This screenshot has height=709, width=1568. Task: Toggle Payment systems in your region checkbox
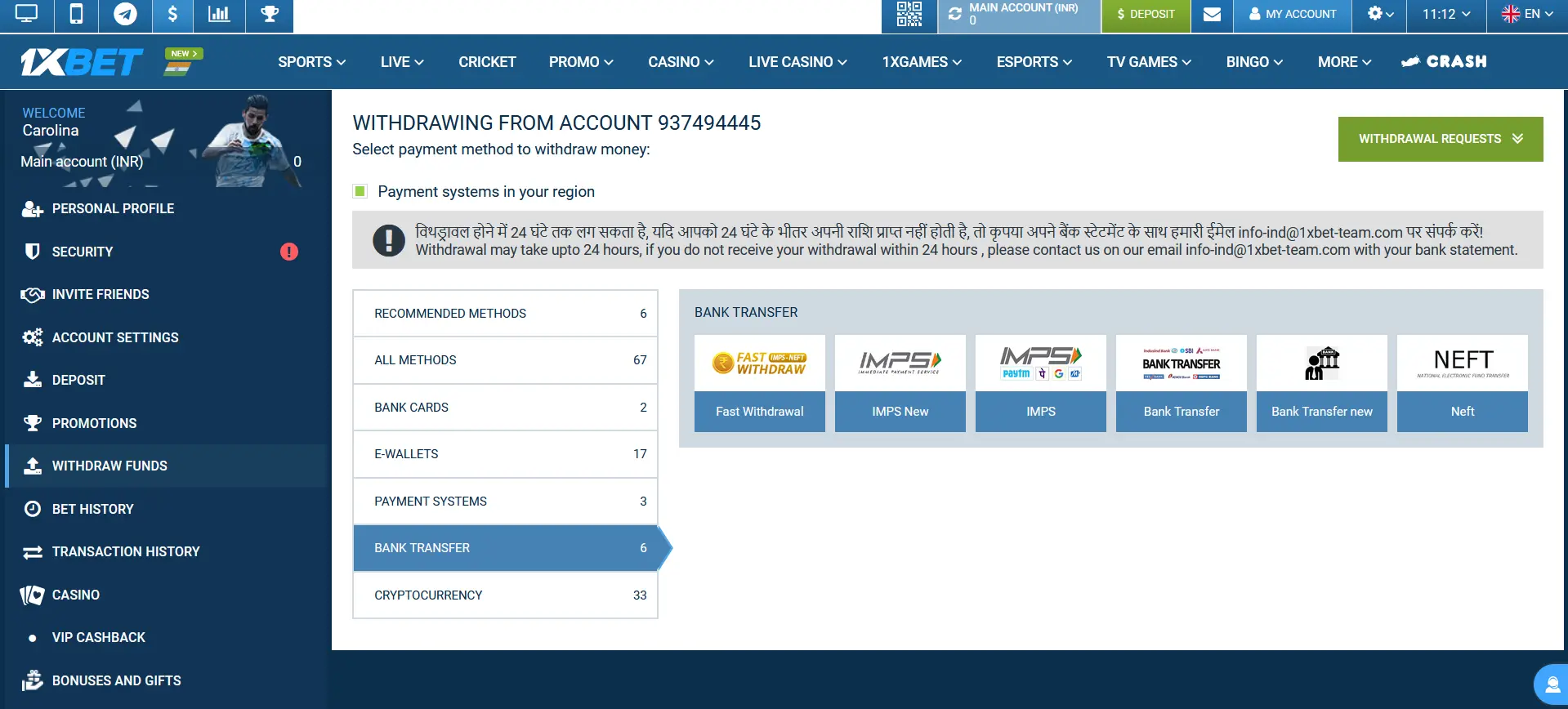pyautogui.click(x=360, y=191)
